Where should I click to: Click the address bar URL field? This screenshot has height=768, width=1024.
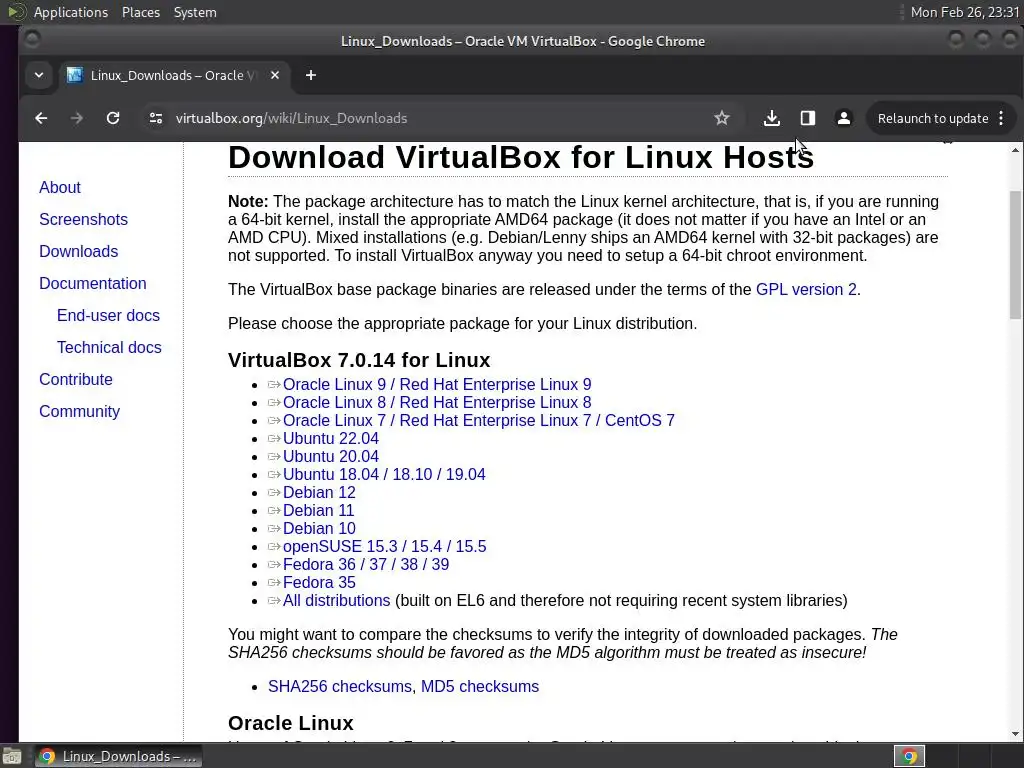(x=438, y=118)
